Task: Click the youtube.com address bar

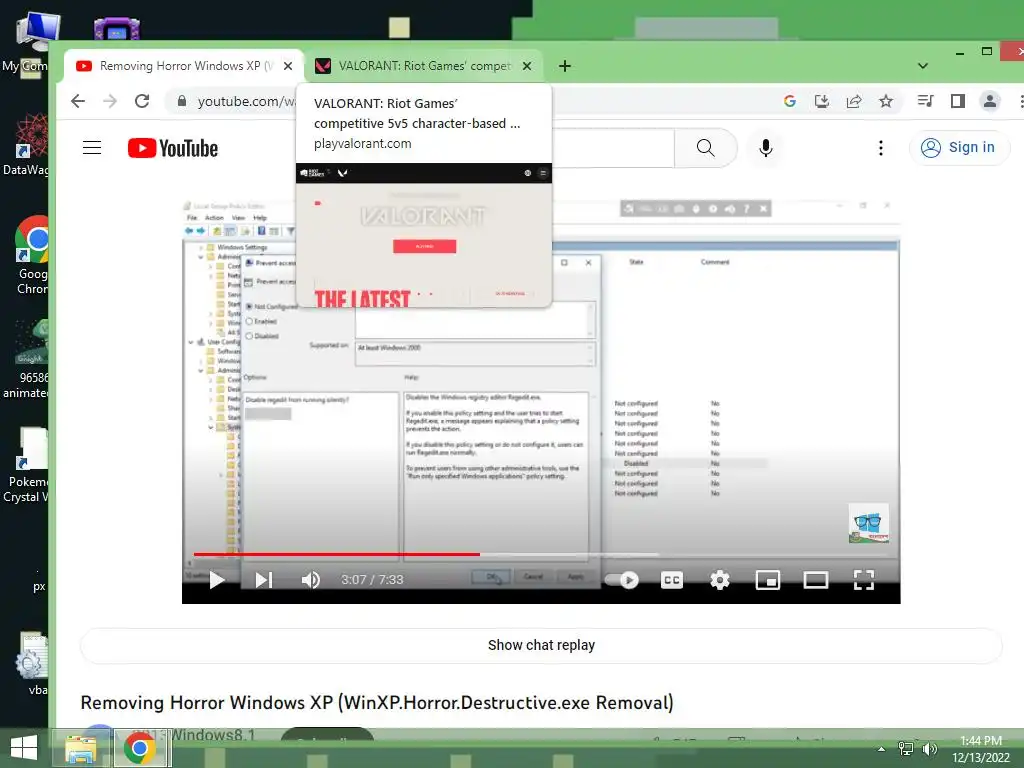Action: tap(245, 101)
